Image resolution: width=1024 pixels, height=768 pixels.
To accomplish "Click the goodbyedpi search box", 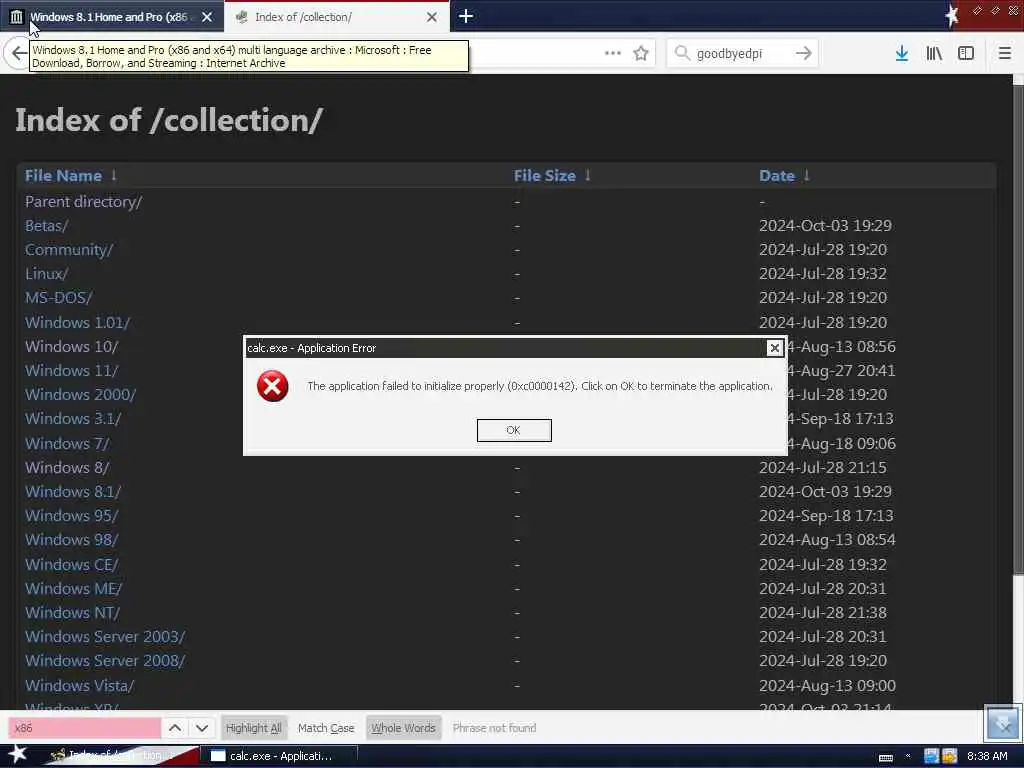I will click(x=742, y=53).
